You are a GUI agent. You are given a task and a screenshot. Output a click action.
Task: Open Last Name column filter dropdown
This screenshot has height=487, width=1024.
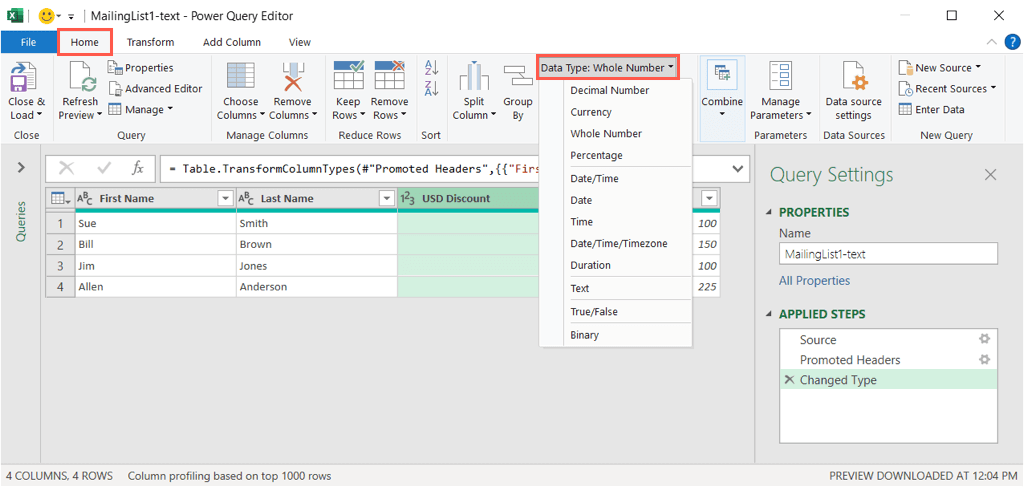click(x=387, y=199)
